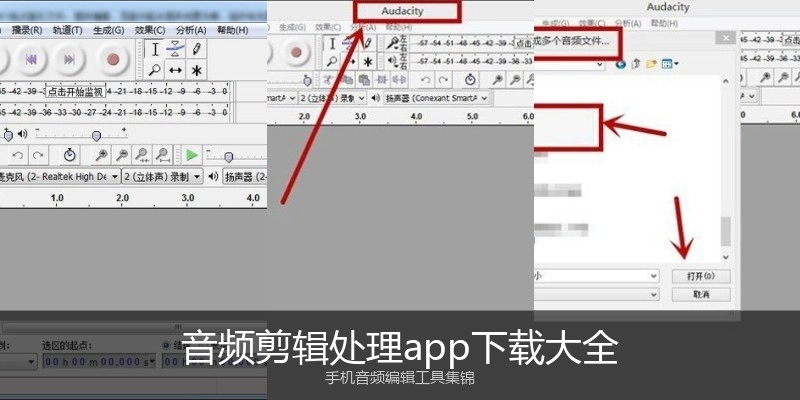Select the Time Shift arrows tool in left window
800x400 pixels.
pyautogui.click(x=176, y=70)
